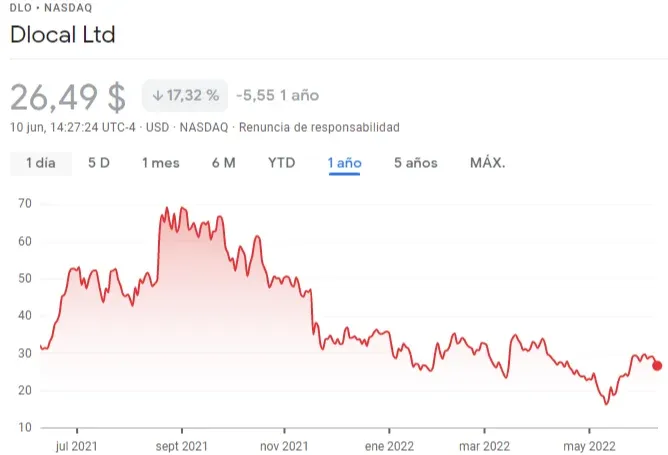Image resolution: width=668 pixels, height=455 pixels.
Task: Show the MÁX. history range
Action: [x=487, y=163]
